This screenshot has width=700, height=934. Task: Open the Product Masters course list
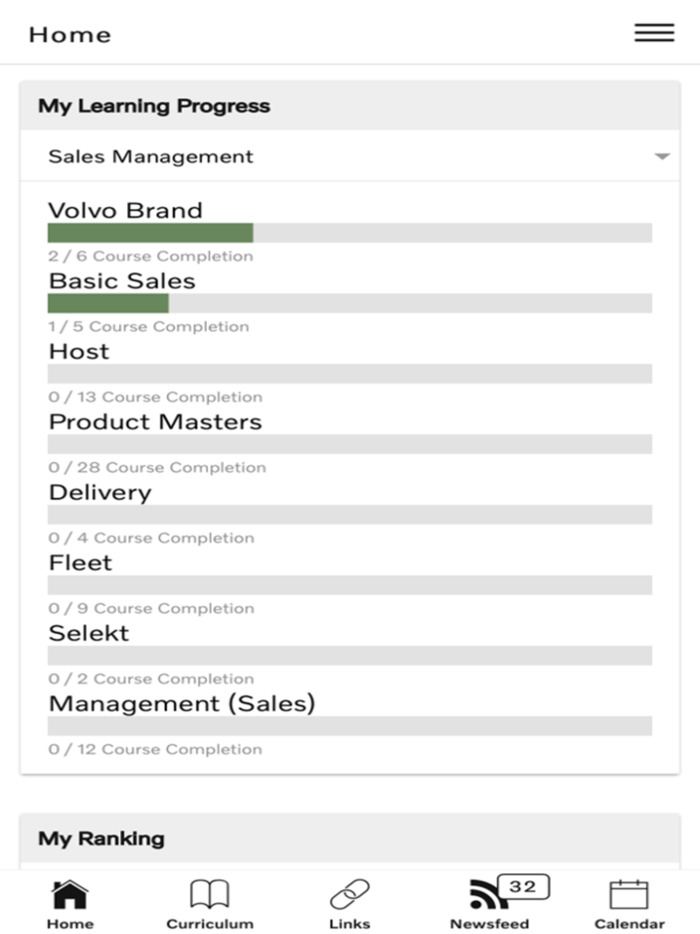(155, 421)
